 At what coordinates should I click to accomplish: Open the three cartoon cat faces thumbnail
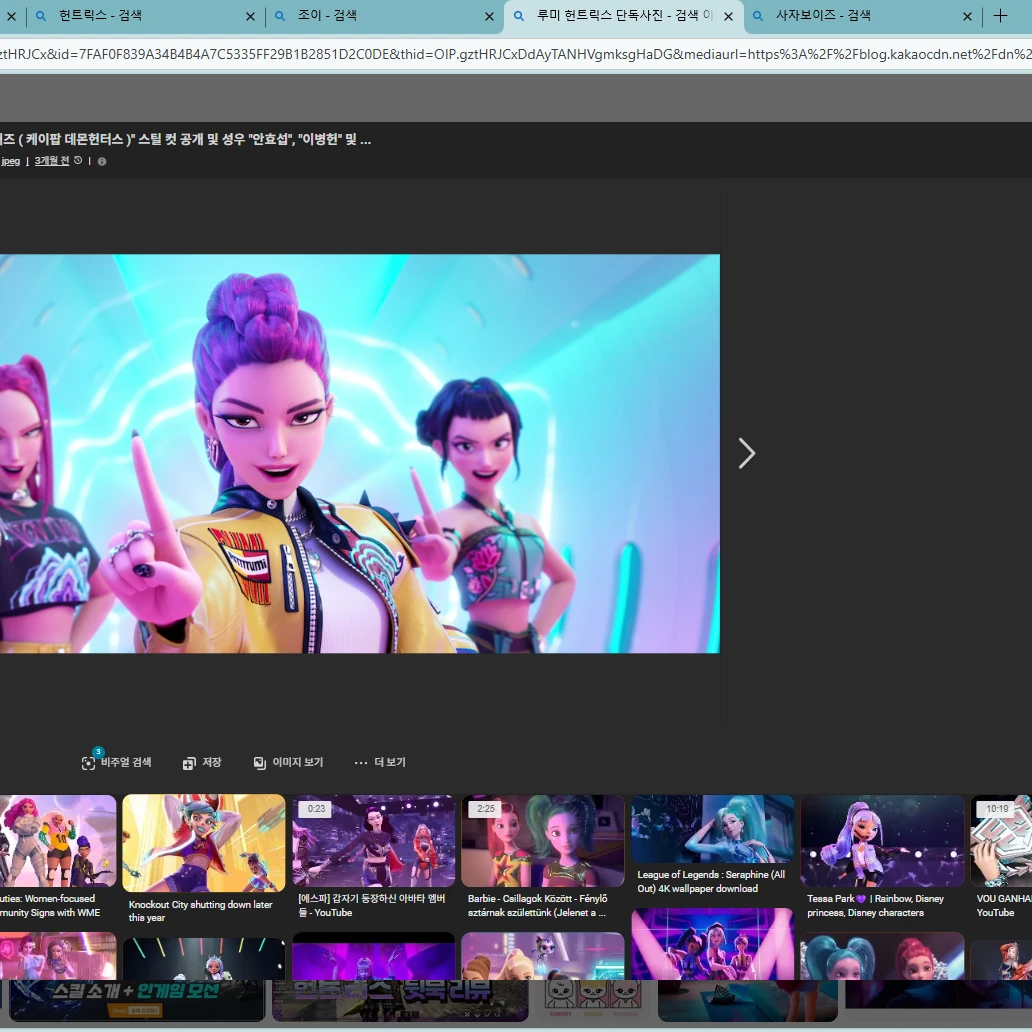[x=593, y=1000]
